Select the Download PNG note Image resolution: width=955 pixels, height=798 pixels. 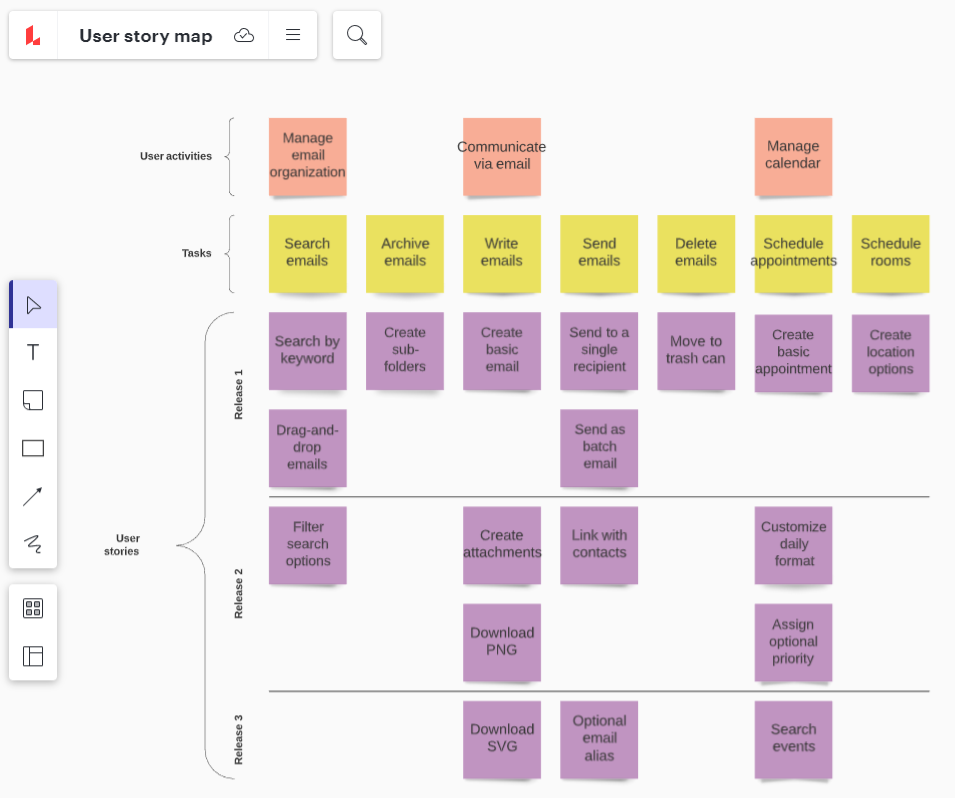coord(502,642)
